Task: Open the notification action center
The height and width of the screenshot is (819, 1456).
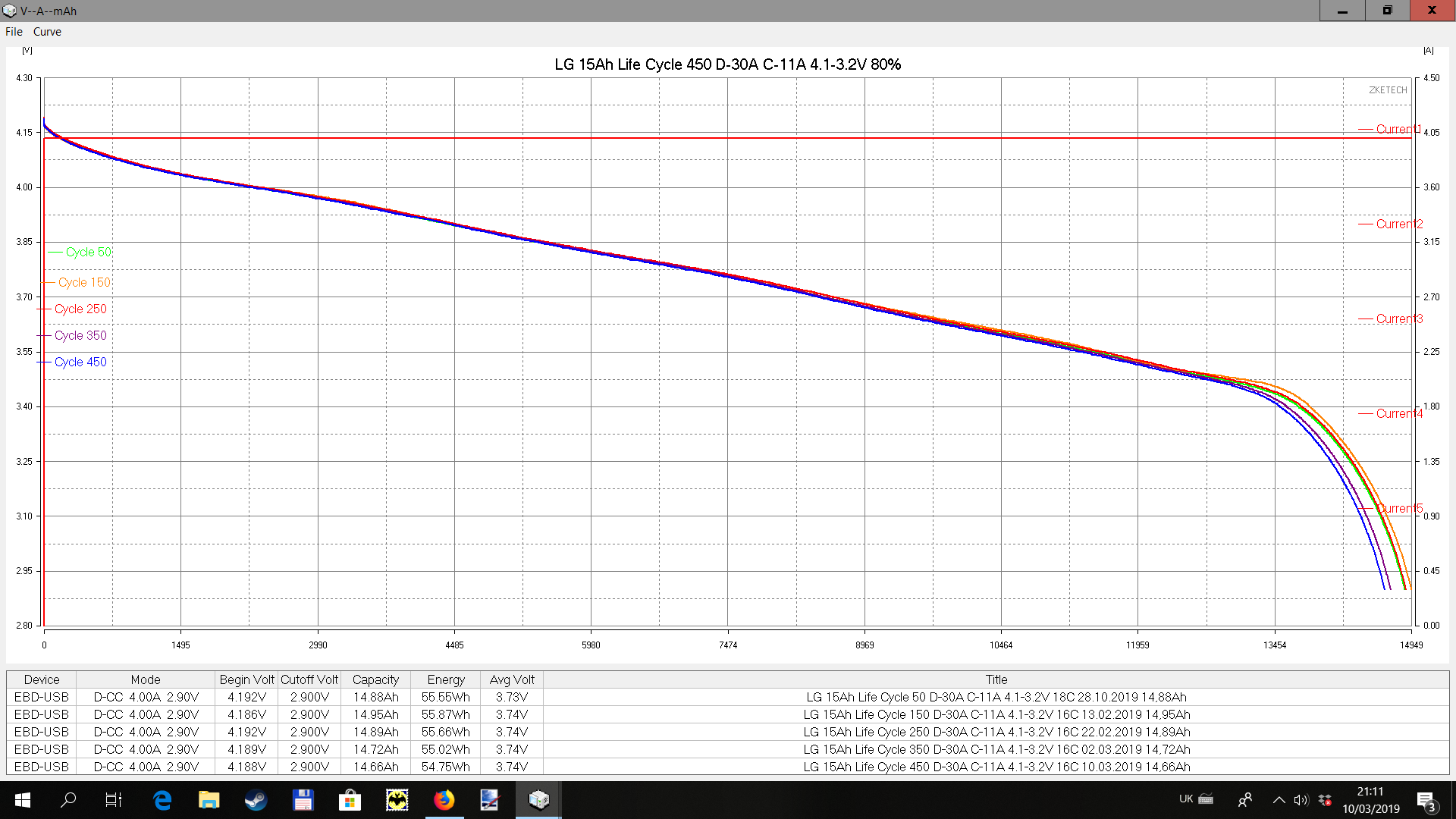Action: click(x=1426, y=802)
